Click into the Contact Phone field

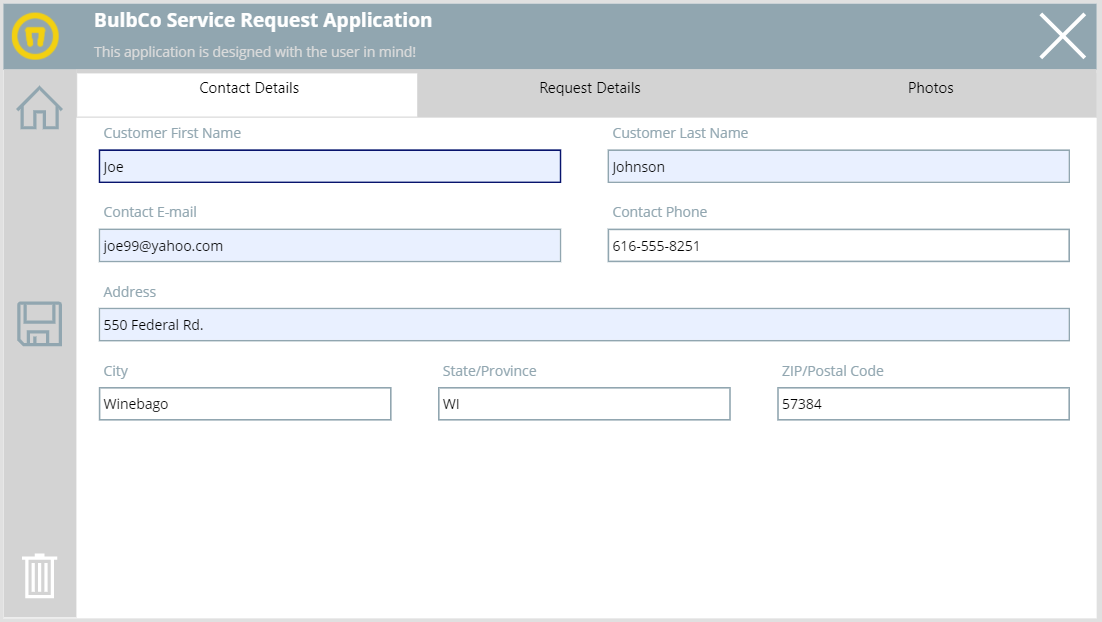click(838, 245)
